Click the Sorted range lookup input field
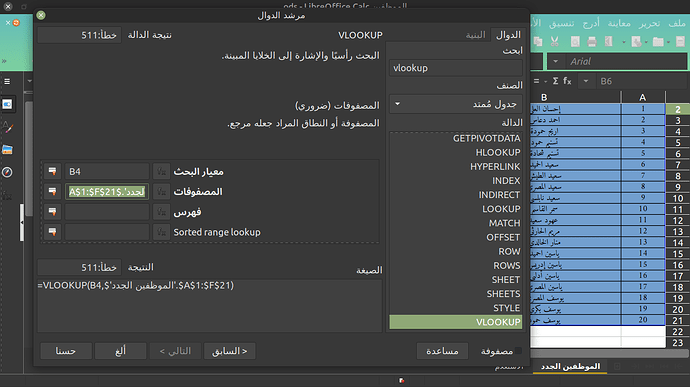 [x=107, y=232]
